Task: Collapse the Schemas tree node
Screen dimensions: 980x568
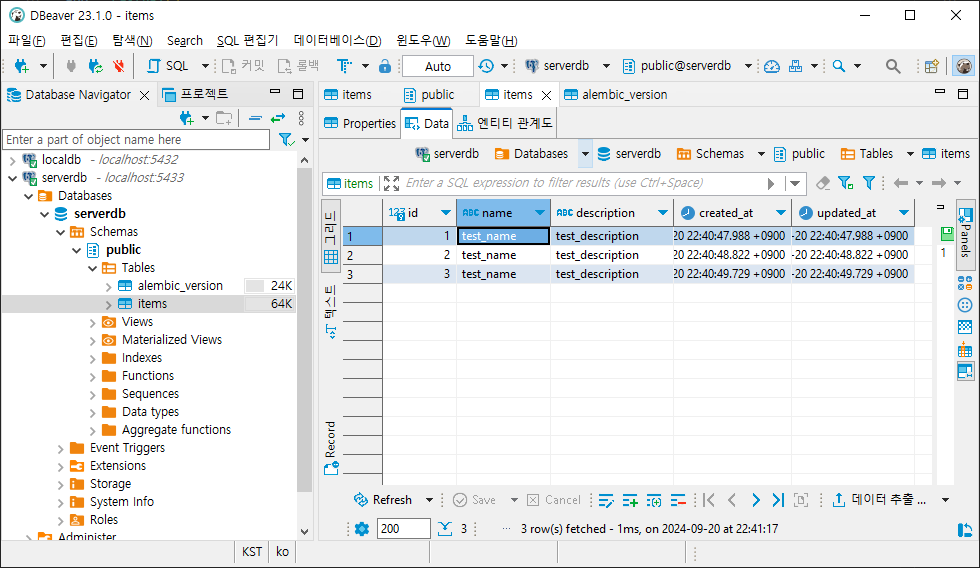Action: pyautogui.click(x=61, y=232)
